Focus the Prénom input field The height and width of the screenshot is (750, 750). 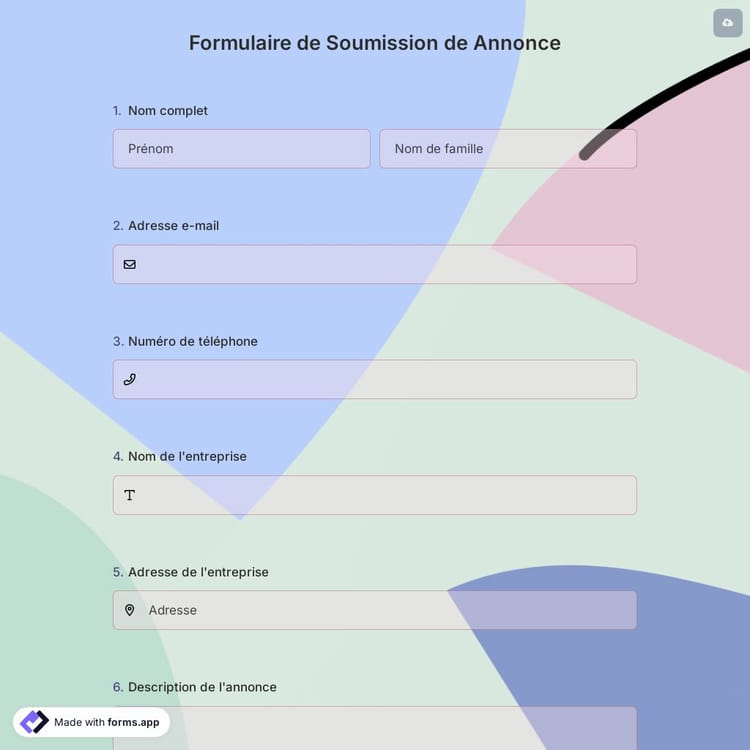pos(241,149)
